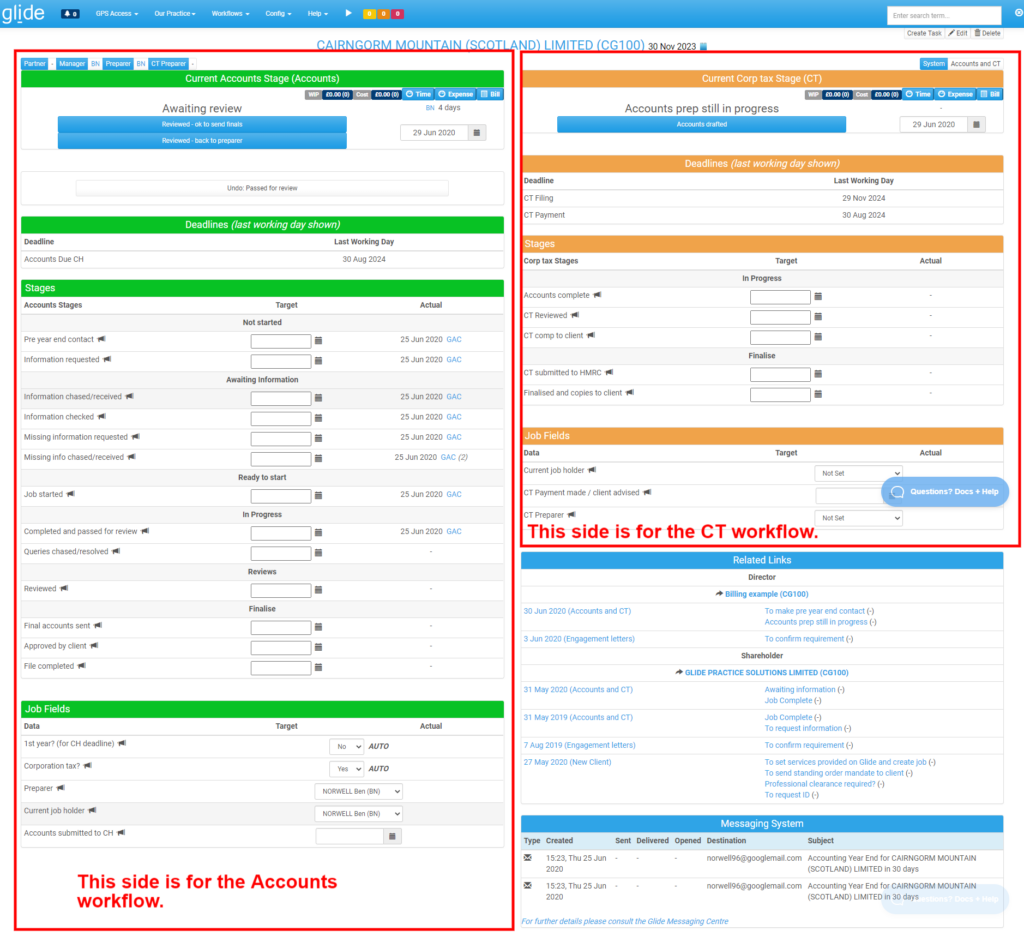Click the play icon in the top bar
The height and width of the screenshot is (936, 1024).
348,13
